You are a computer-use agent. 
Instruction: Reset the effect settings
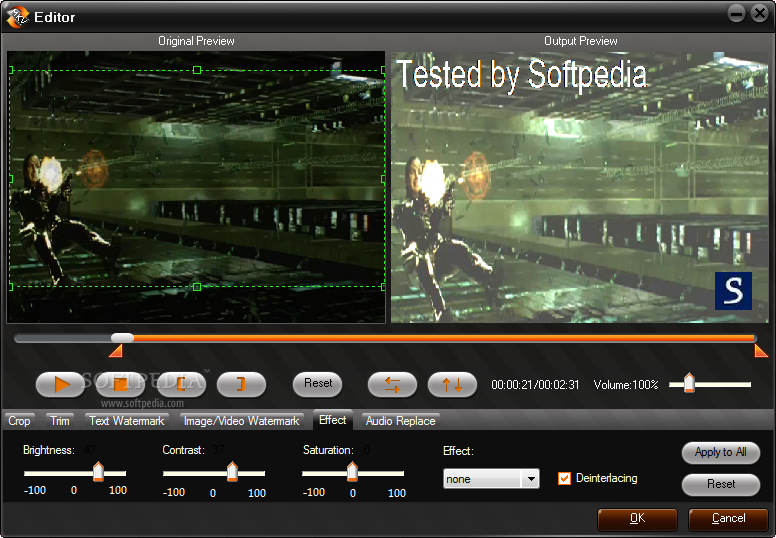[721, 484]
